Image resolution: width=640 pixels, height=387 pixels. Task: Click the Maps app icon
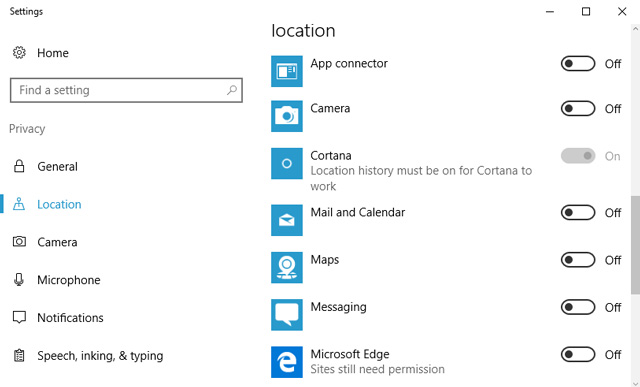[287, 268]
